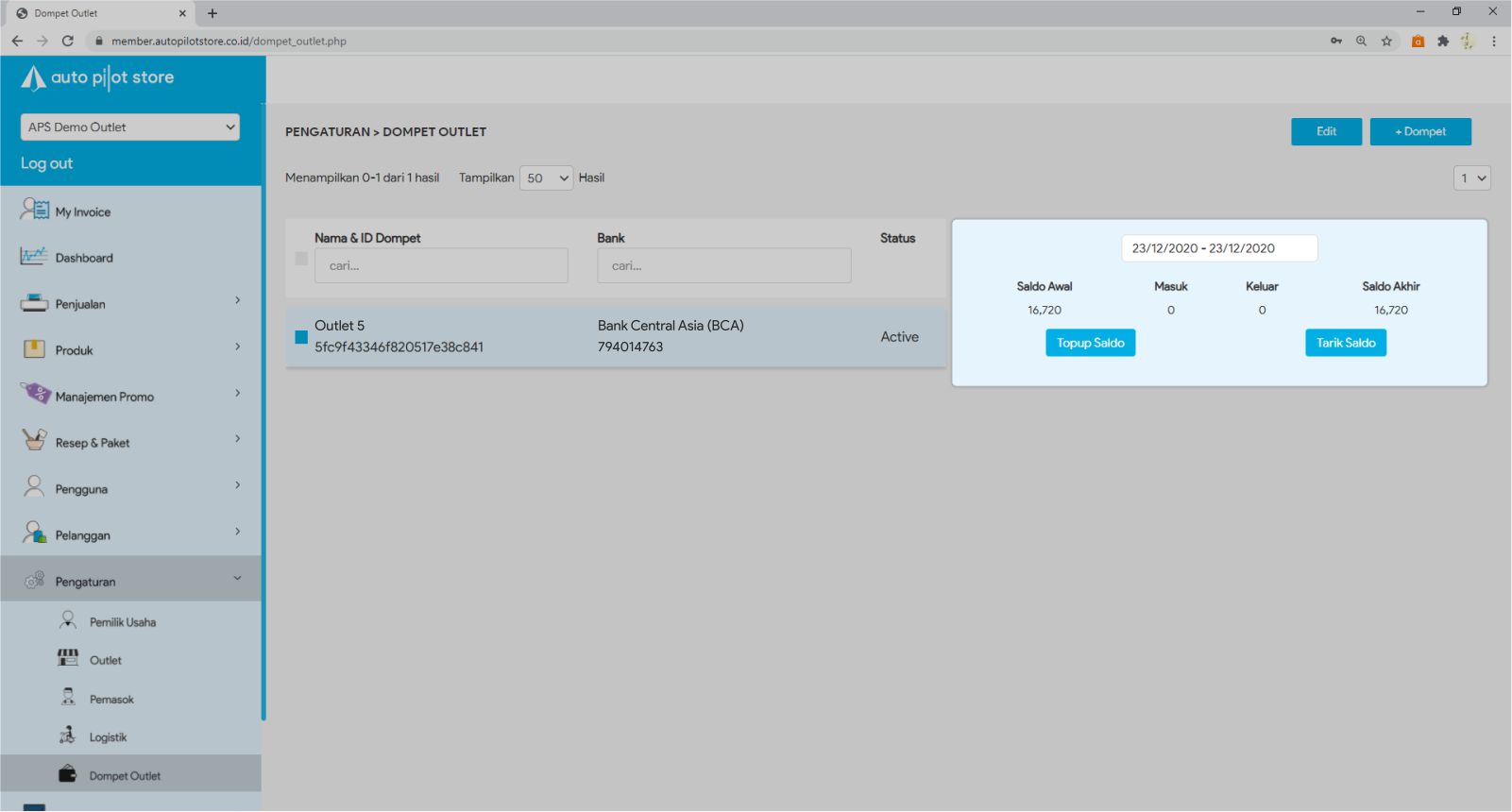Screen dimensions: 1512x812
Task: Click the Logistik delivery icon
Action: point(67,736)
